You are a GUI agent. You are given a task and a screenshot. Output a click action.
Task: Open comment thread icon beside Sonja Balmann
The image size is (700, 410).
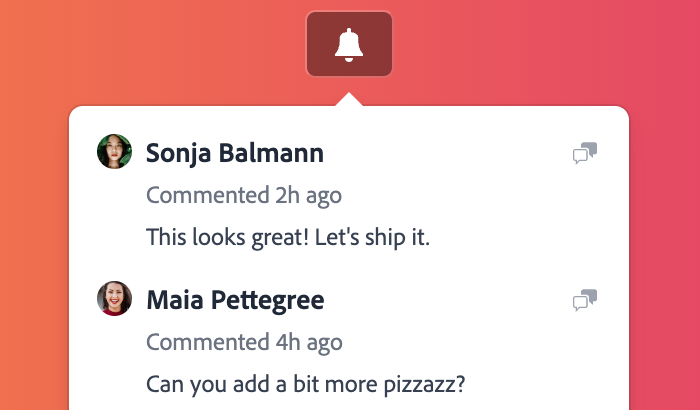pos(585,153)
